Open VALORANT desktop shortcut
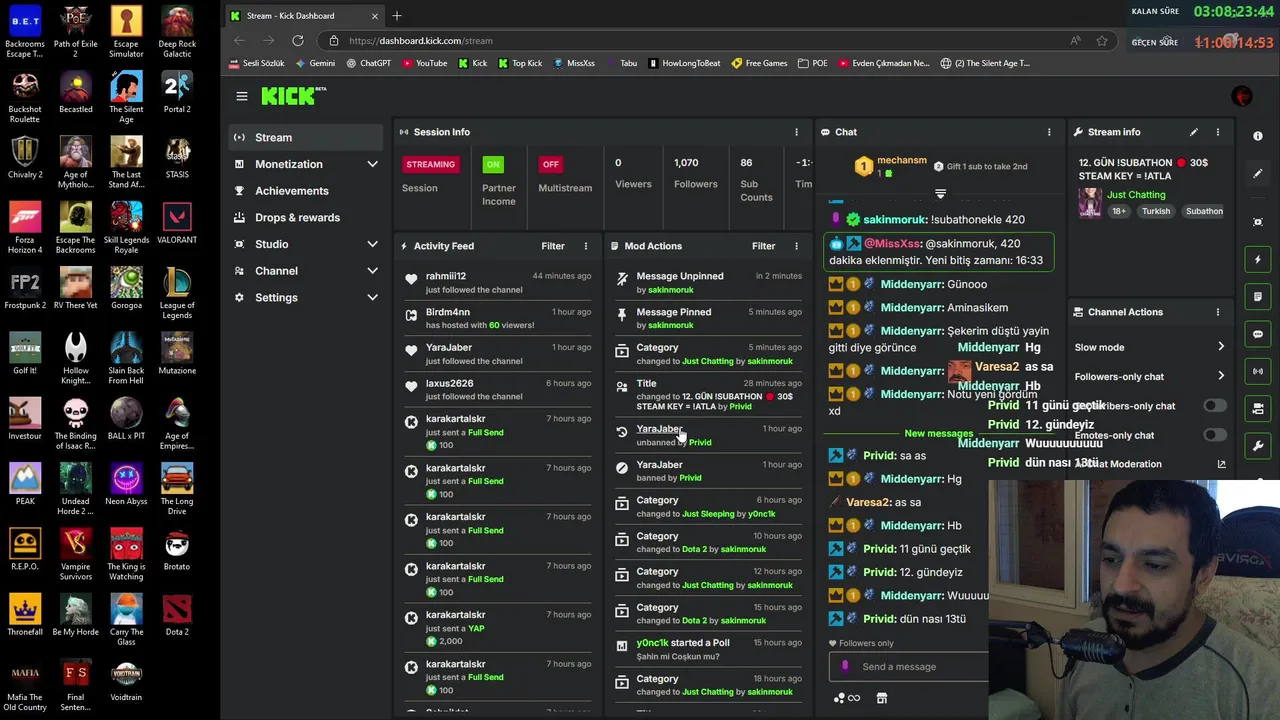 pyautogui.click(x=177, y=223)
